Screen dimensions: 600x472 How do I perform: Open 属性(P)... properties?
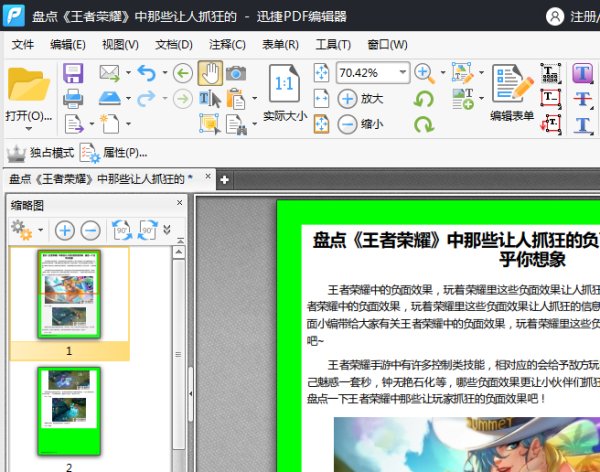(113, 153)
